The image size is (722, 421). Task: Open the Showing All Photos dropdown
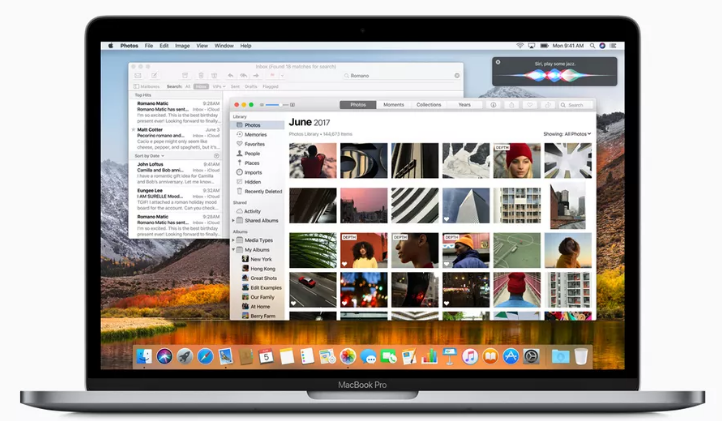click(567, 134)
